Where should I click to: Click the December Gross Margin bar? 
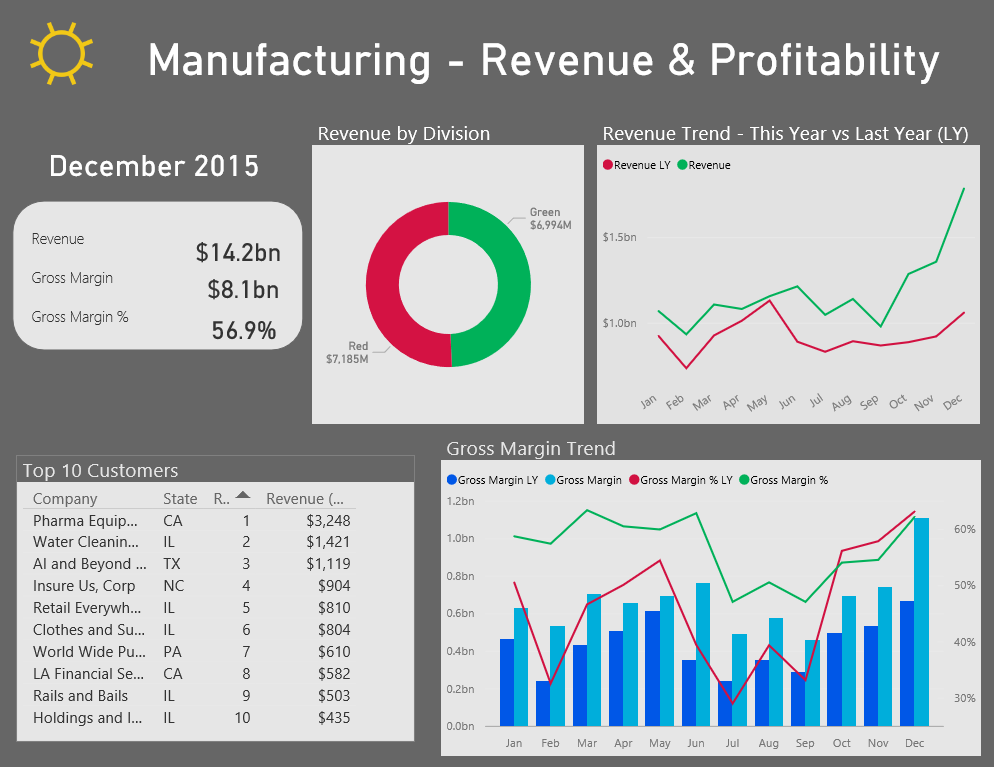coord(921,620)
